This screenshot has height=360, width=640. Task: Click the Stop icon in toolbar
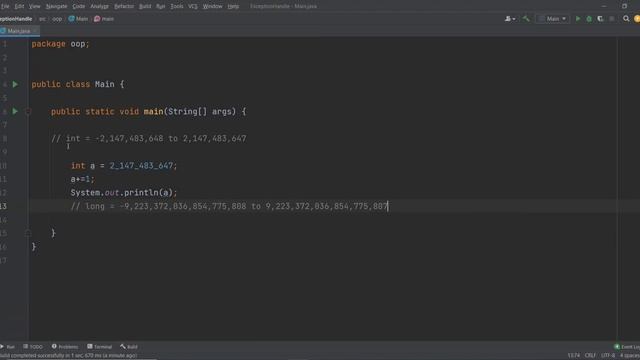point(611,19)
